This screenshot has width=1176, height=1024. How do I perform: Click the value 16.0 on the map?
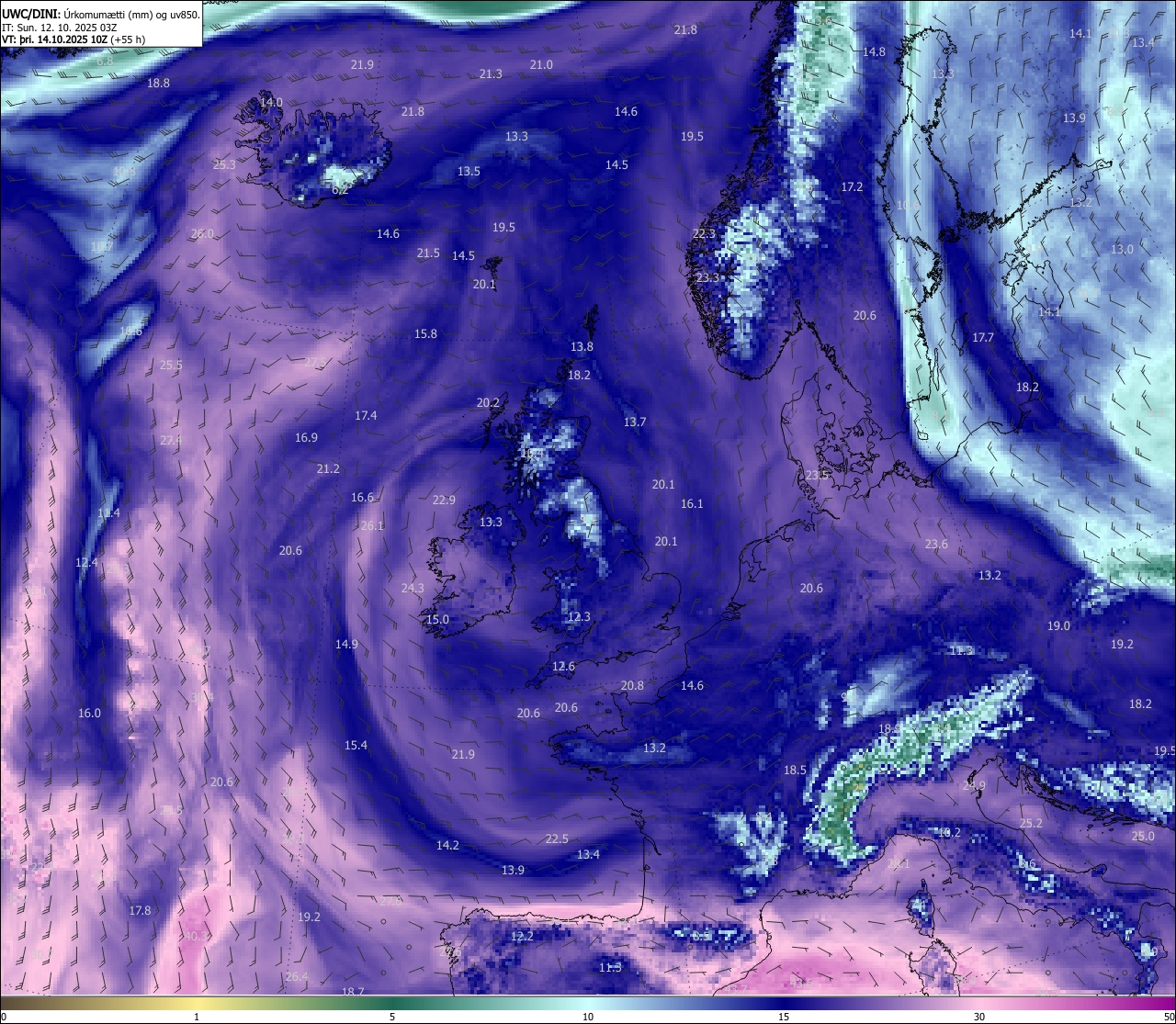point(89,713)
